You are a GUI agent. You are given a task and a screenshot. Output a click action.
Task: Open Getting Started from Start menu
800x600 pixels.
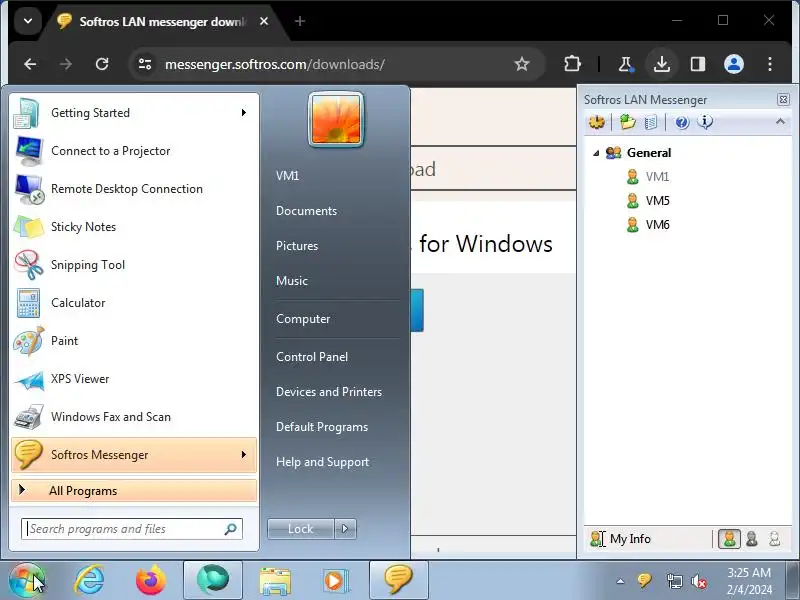point(134,113)
